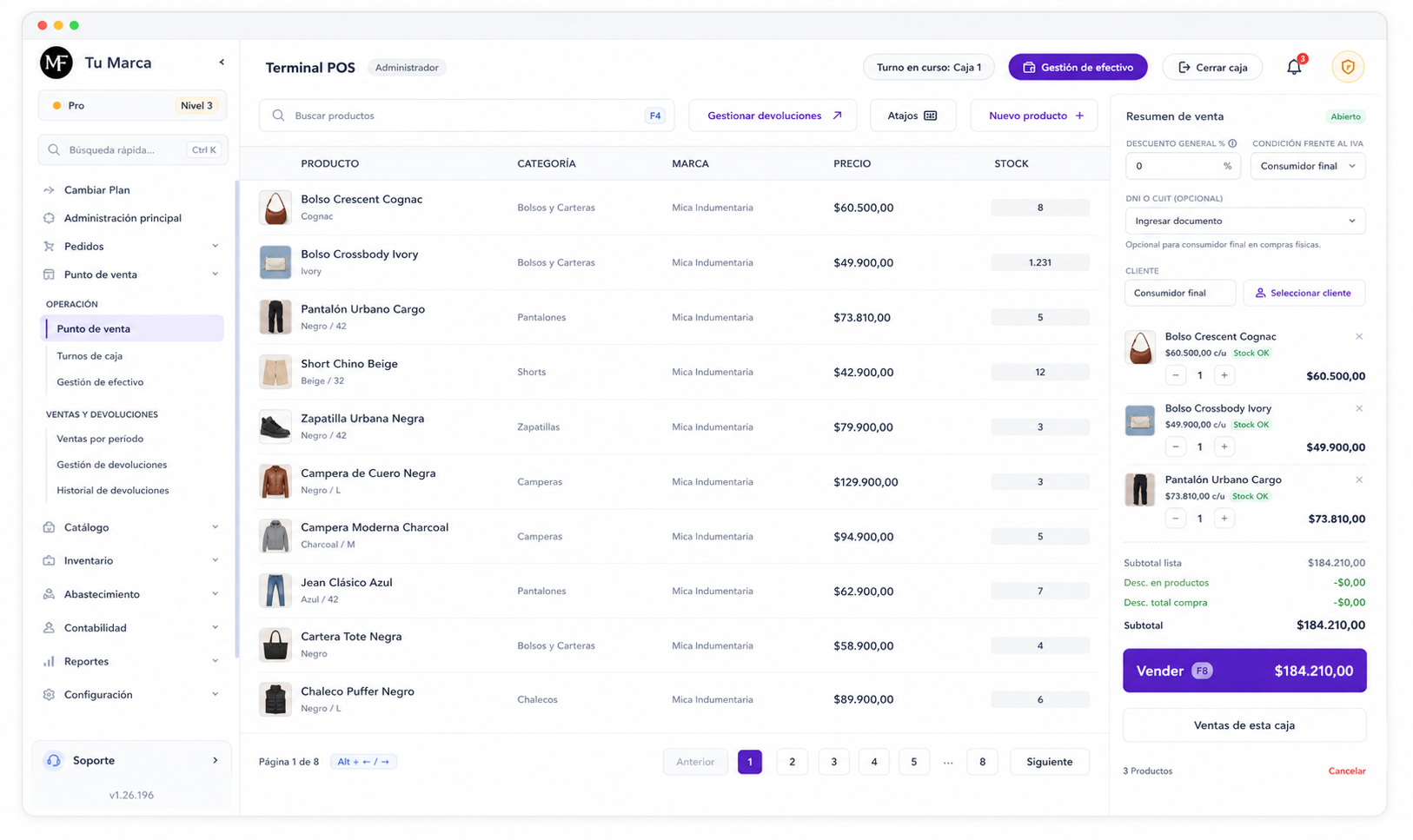Open the sidebar Gestión de efectivo item

(x=100, y=382)
